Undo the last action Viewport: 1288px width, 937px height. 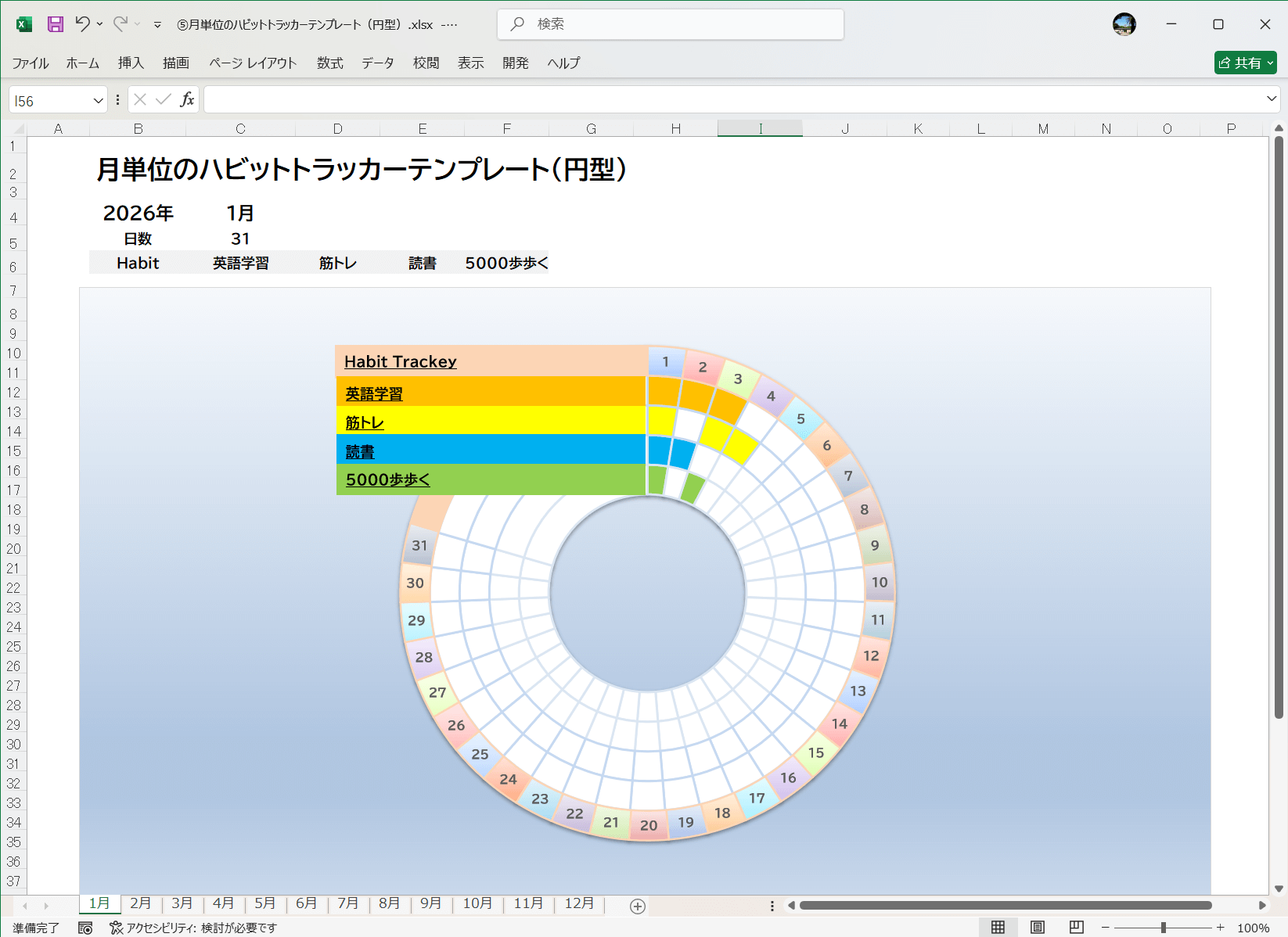(83, 24)
